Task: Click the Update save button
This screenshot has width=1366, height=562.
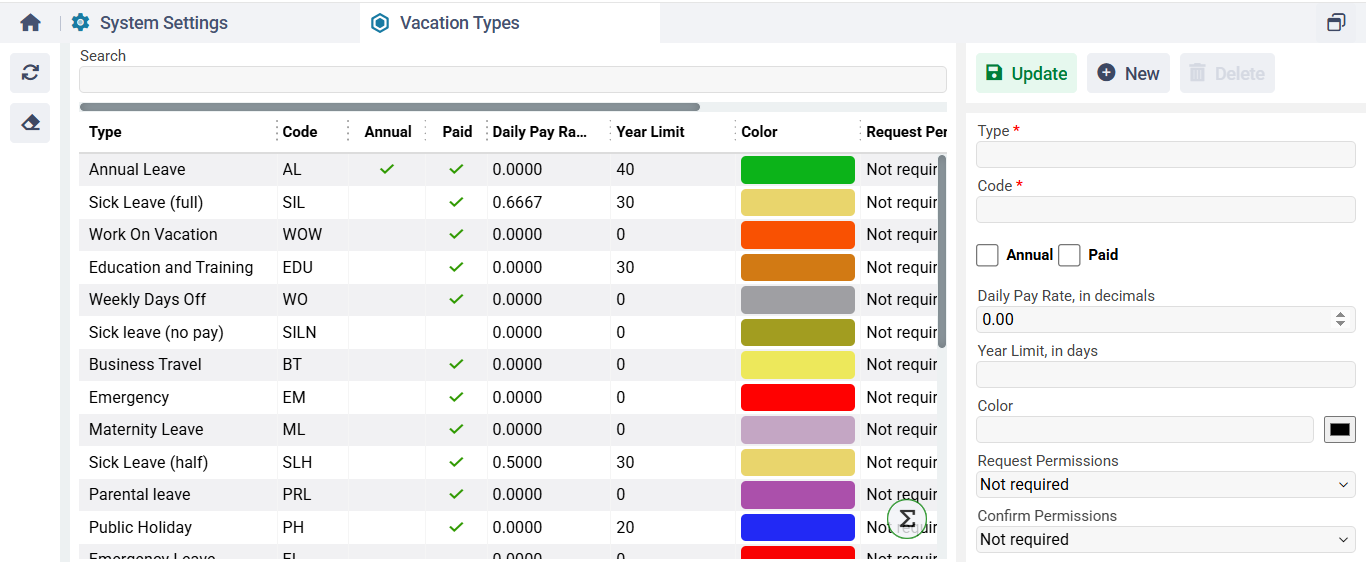Action: (x=1026, y=73)
